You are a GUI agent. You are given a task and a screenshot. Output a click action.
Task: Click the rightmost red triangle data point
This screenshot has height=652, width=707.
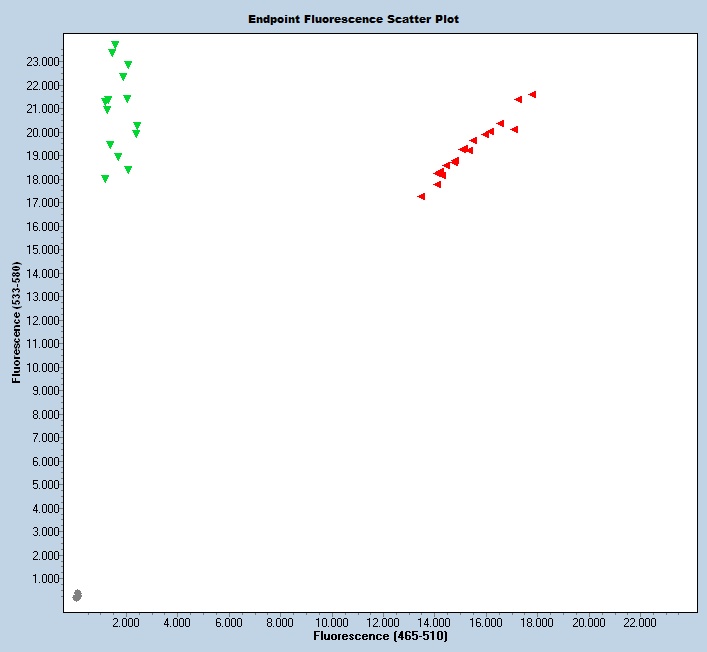click(533, 95)
